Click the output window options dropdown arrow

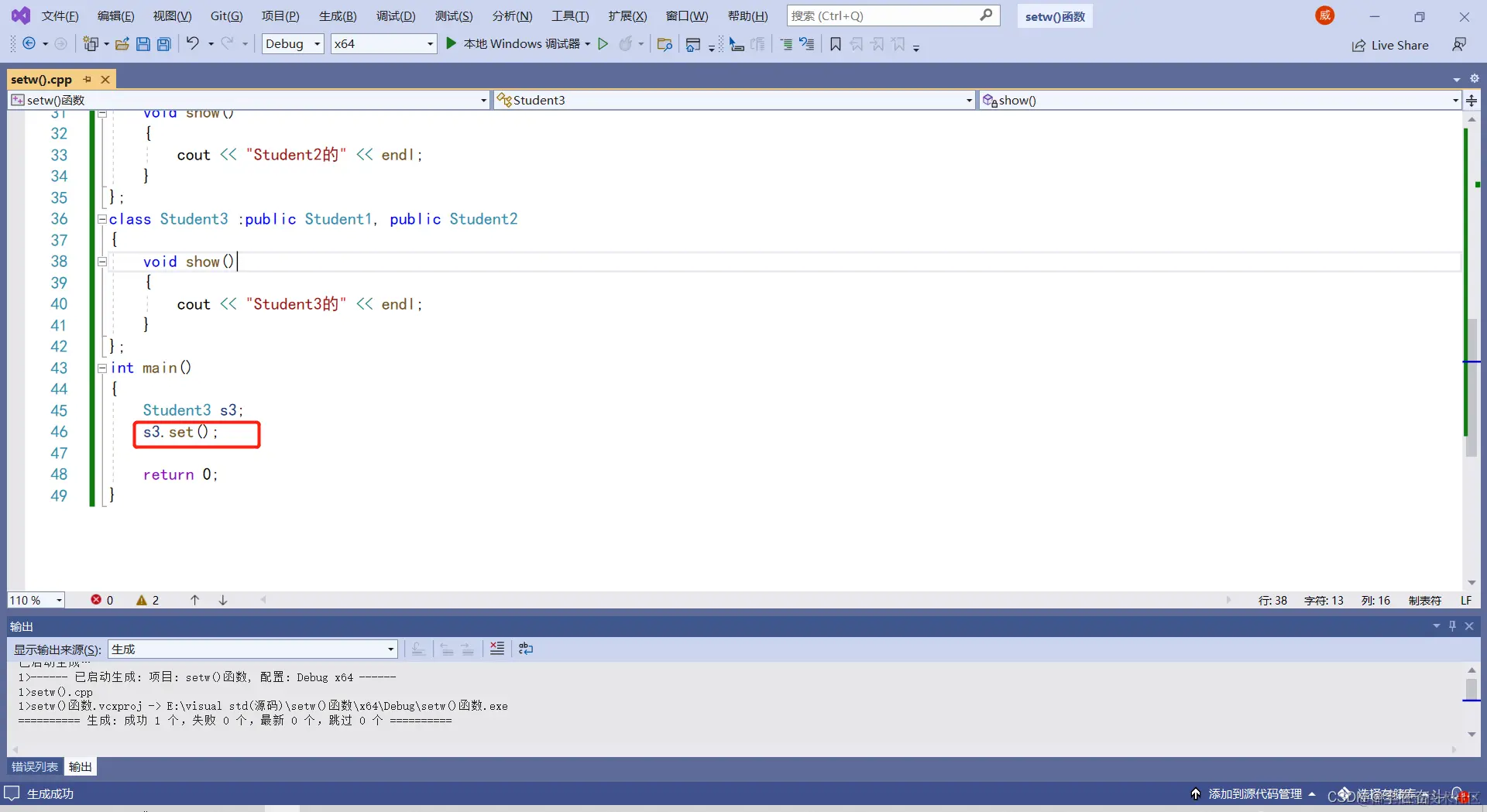(x=1437, y=625)
